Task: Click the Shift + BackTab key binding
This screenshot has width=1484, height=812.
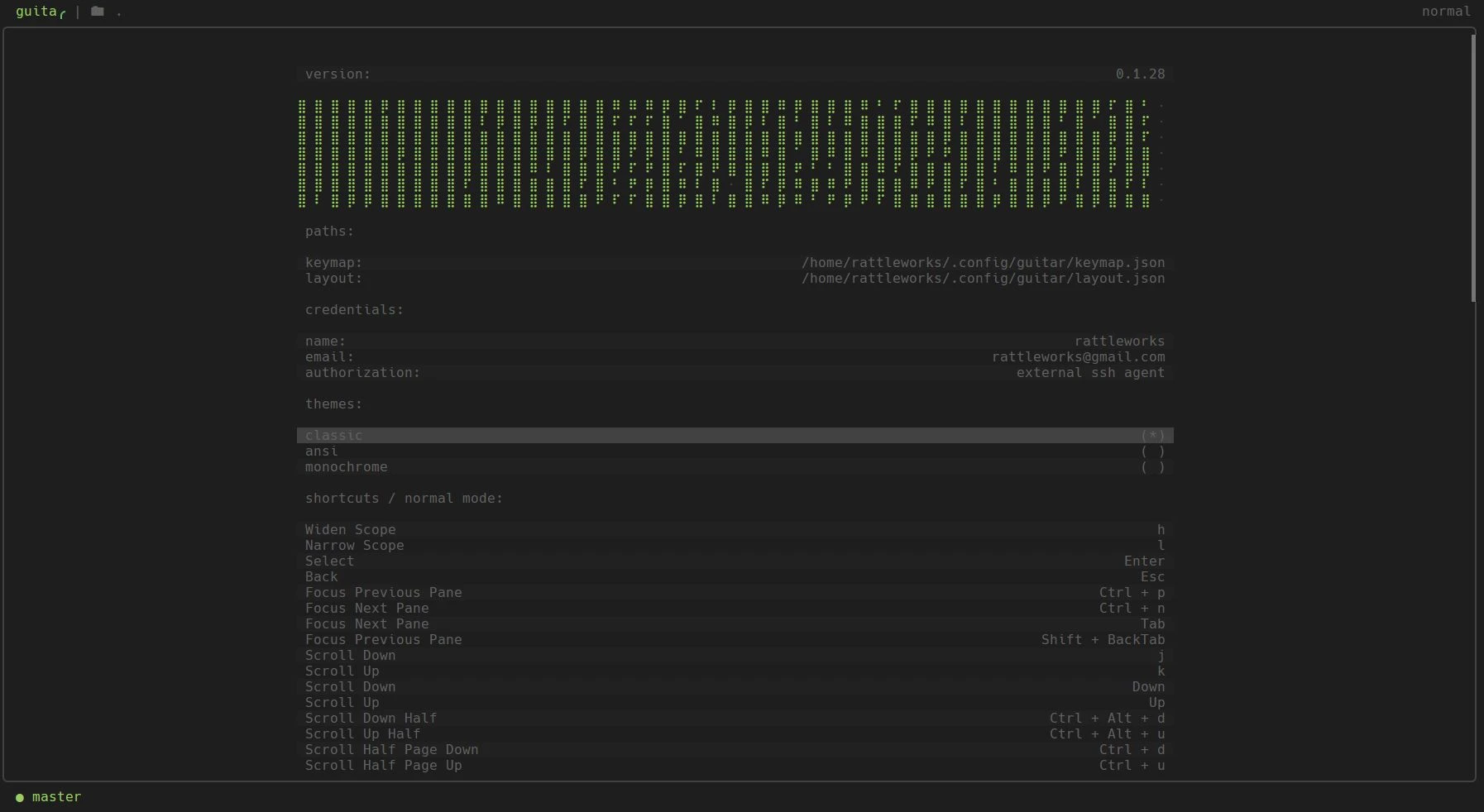Action: tap(1103, 640)
